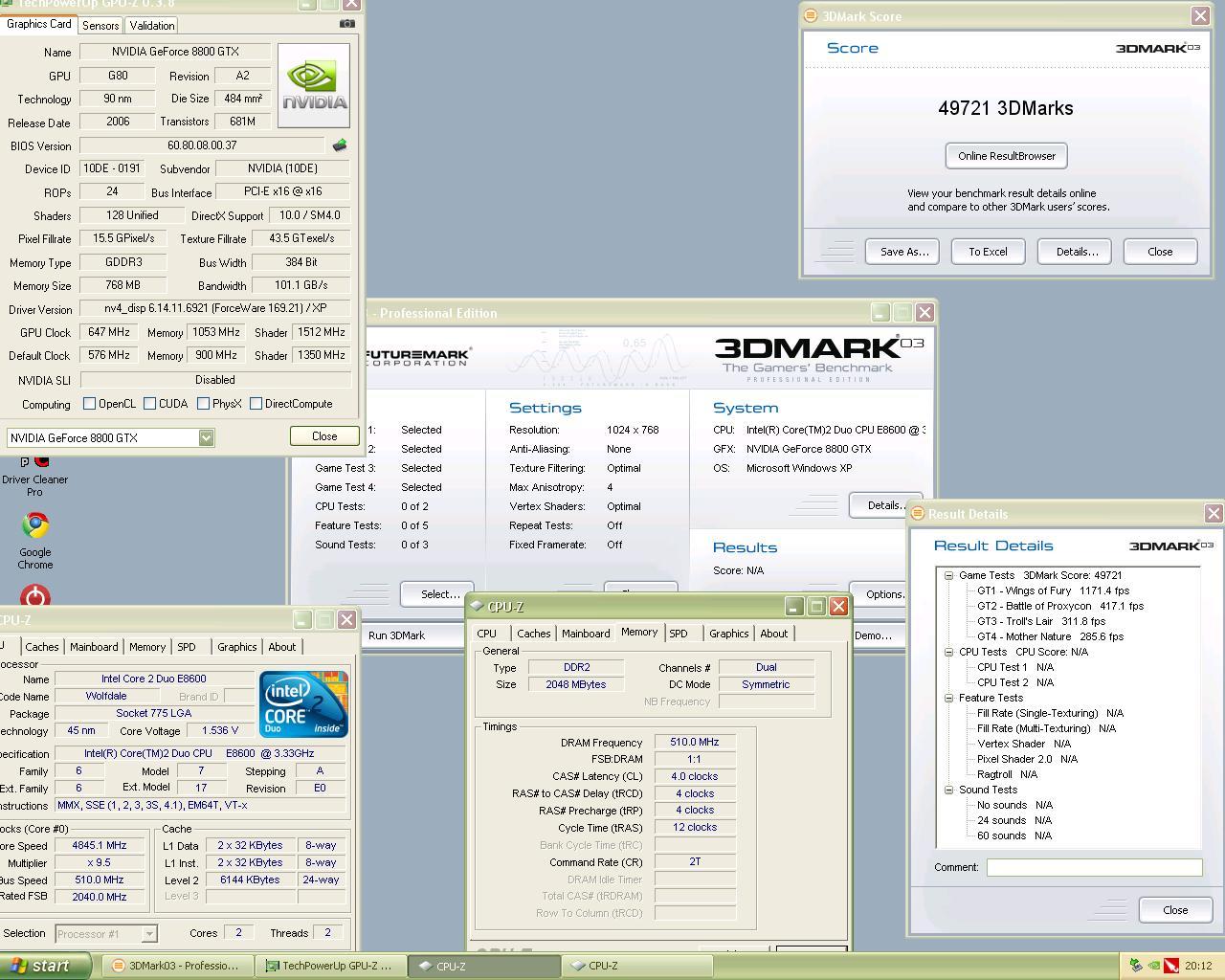Viewport: 1225px width, 980px height.
Task: Click the Select button in 3DMark03
Action: click(439, 593)
